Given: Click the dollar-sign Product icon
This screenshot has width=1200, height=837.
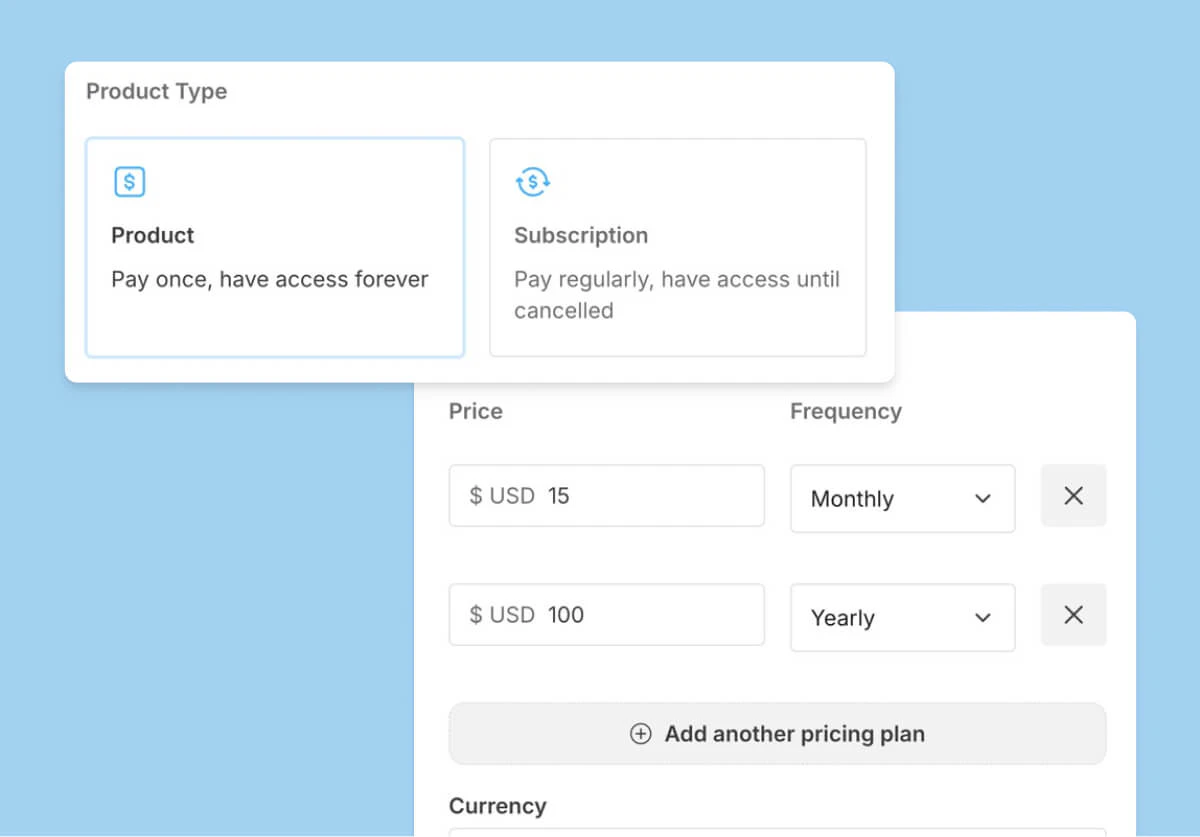Looking at the screenshot, I should [x=129, y=182].
